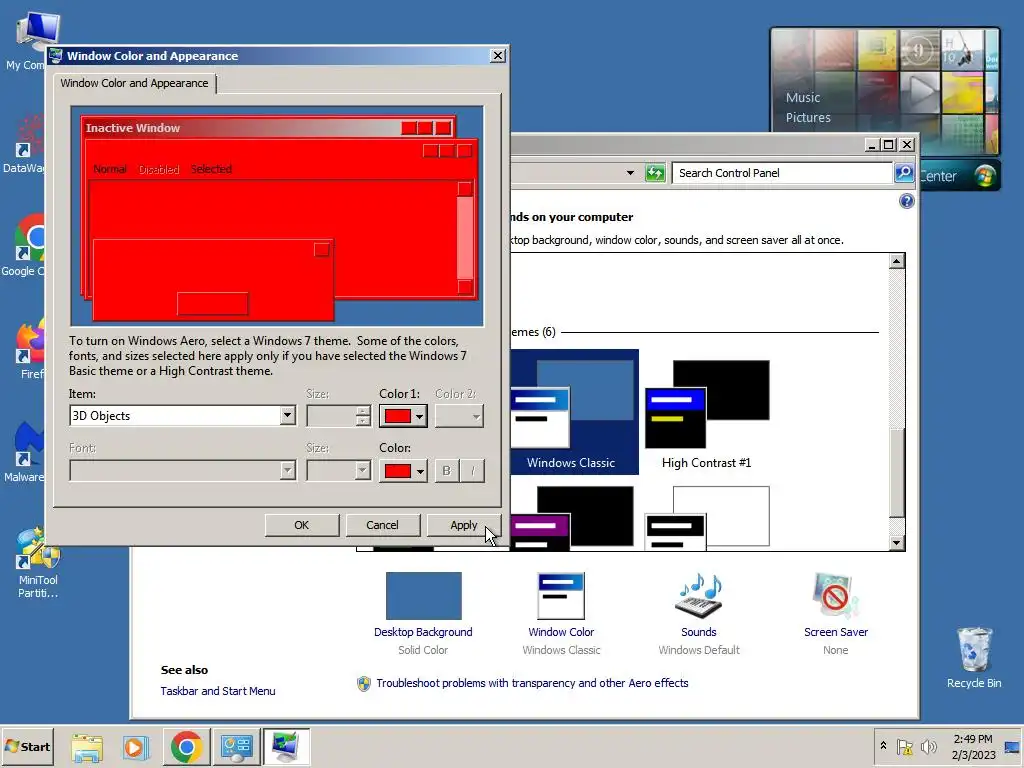Open the address bar history dropdown arrow
Viewport: 1024px width, 768px height.
(x=630, y=173)
